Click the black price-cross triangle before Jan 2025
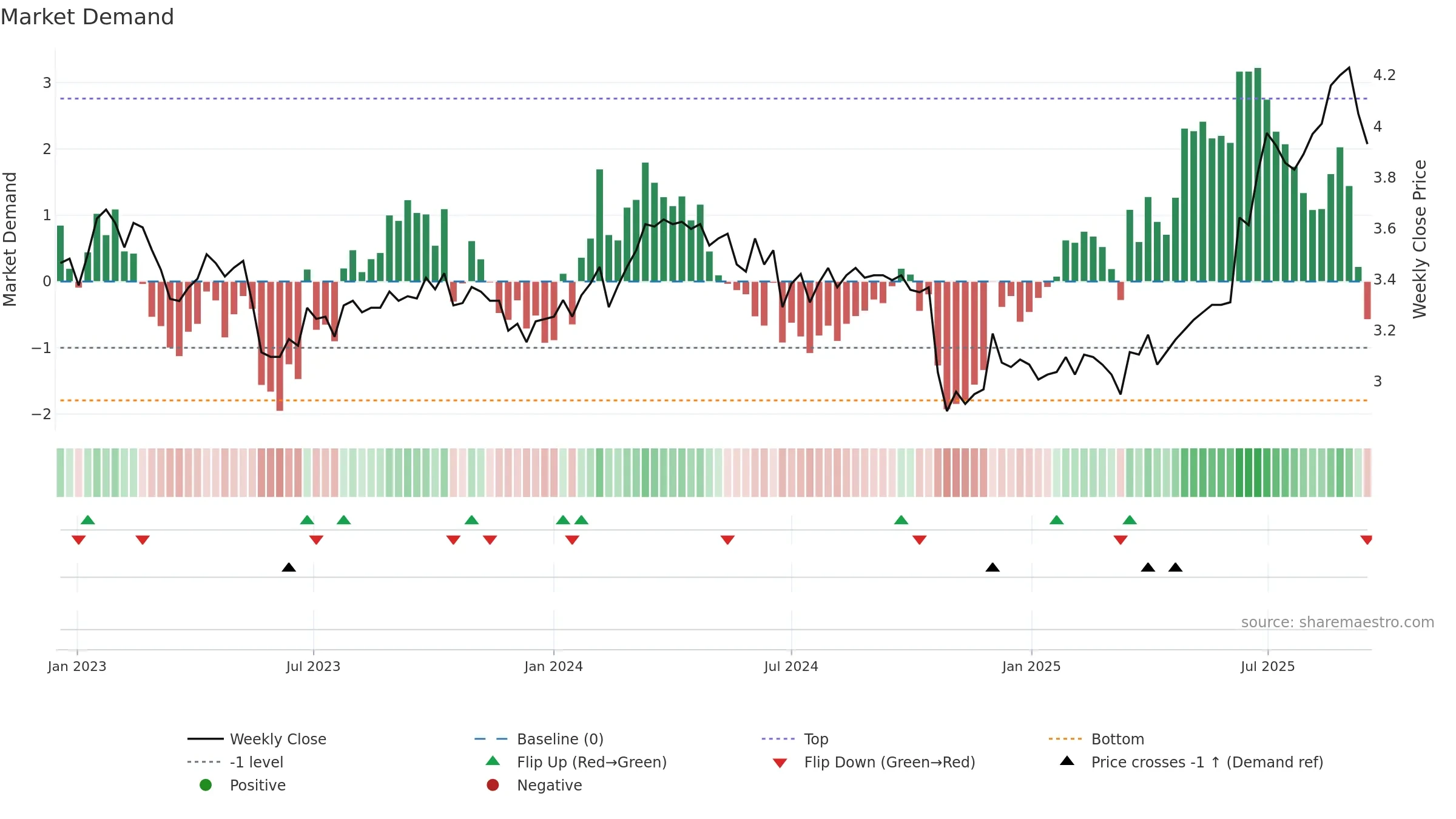1456x819 pixels. pos(993,567)
